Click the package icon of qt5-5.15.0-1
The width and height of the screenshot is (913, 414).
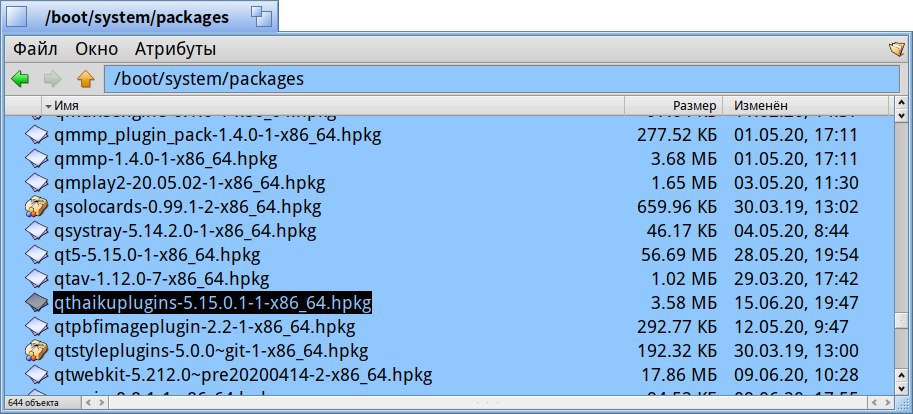point(37,255)
